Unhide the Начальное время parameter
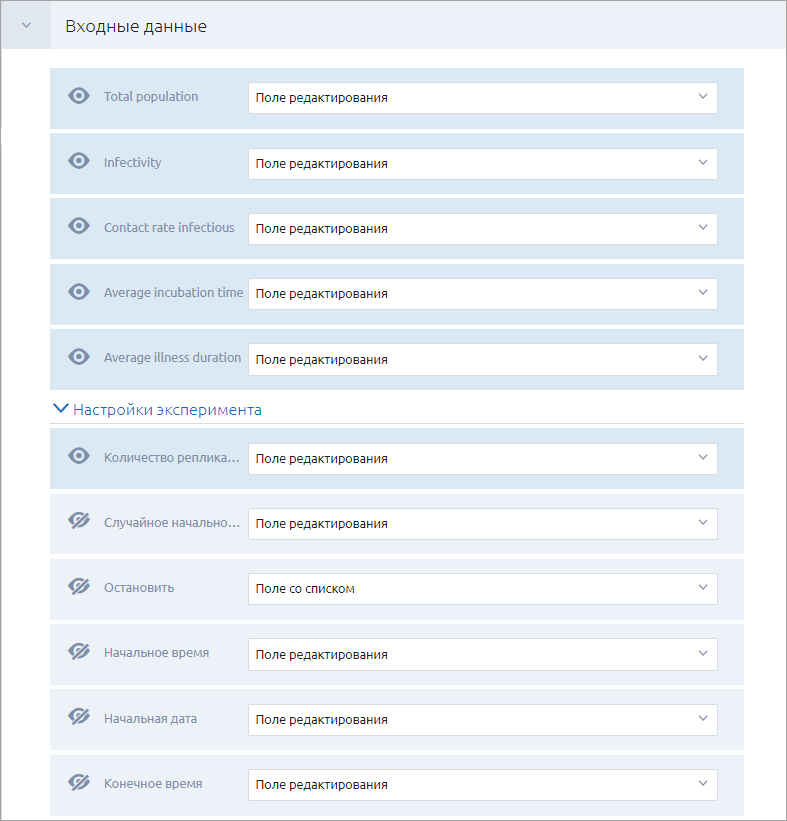787x821 pixels. (79, 652)
